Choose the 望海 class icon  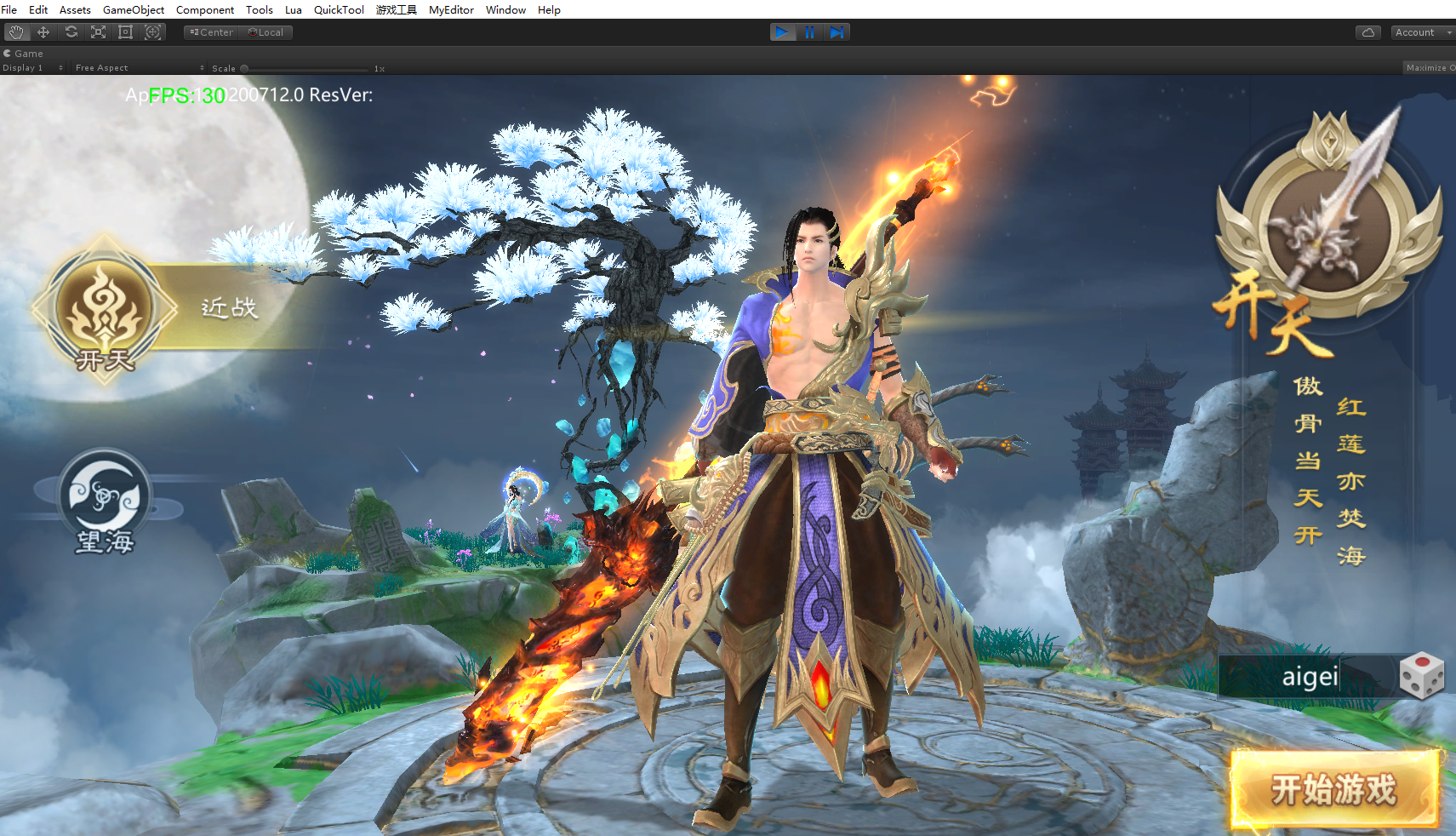(x=104, y=496)
